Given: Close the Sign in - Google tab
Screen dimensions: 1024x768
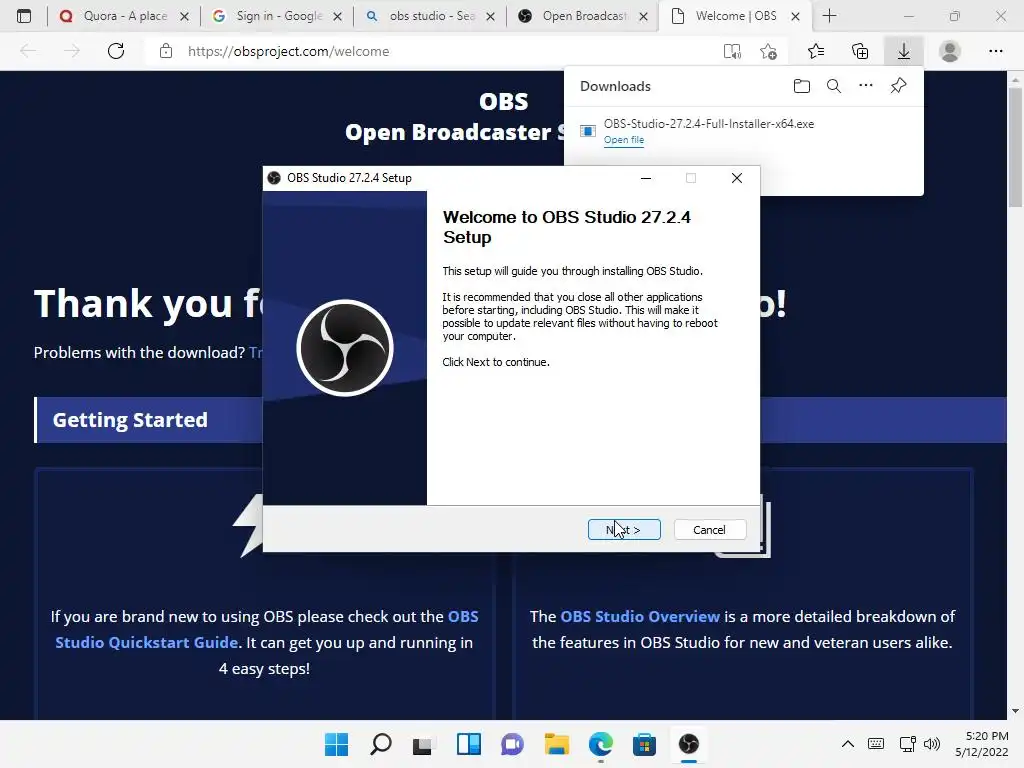Looking at the screenshot, I should pyautogui.click(x=338, y=16).
